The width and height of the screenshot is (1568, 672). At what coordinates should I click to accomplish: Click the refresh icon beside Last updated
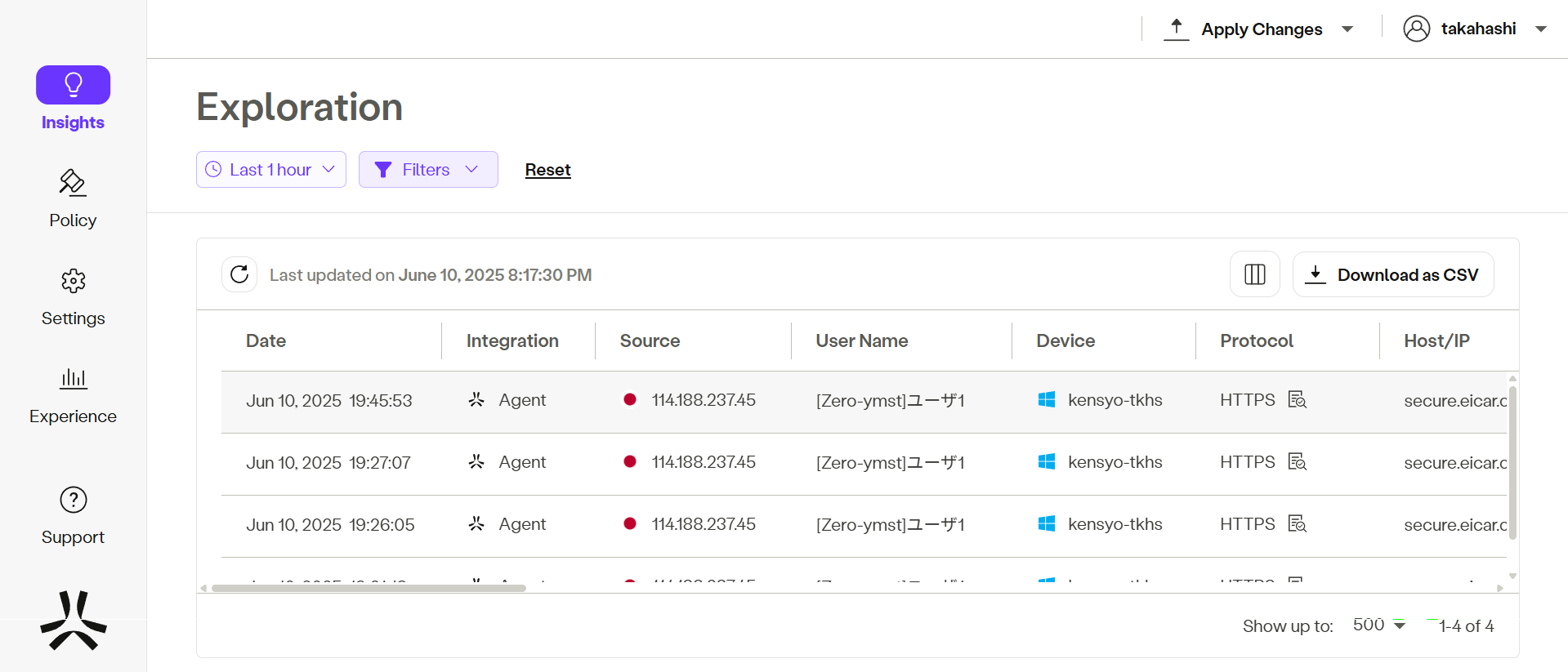tap(239, 274)
